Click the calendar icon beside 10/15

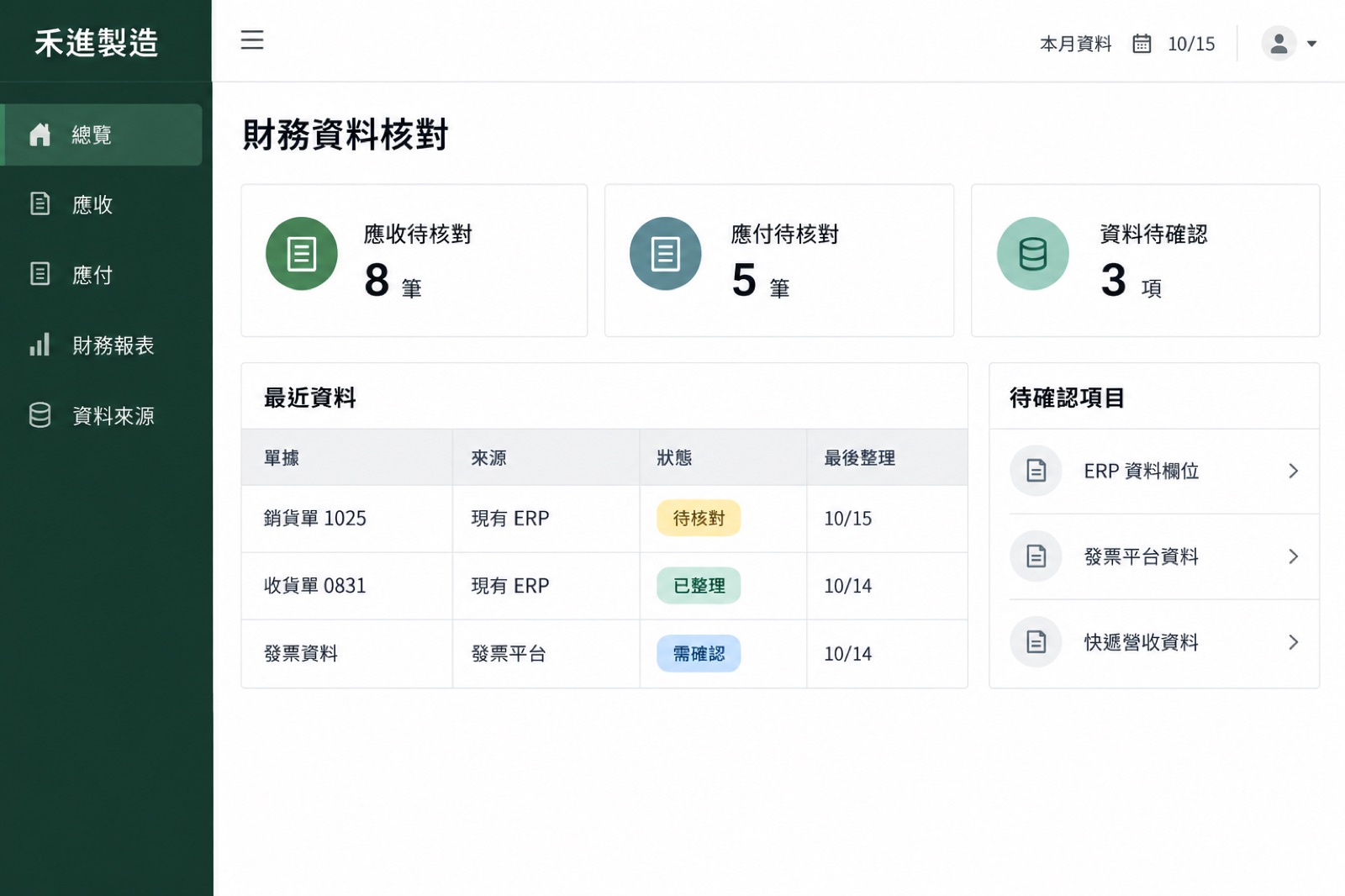1142,44
